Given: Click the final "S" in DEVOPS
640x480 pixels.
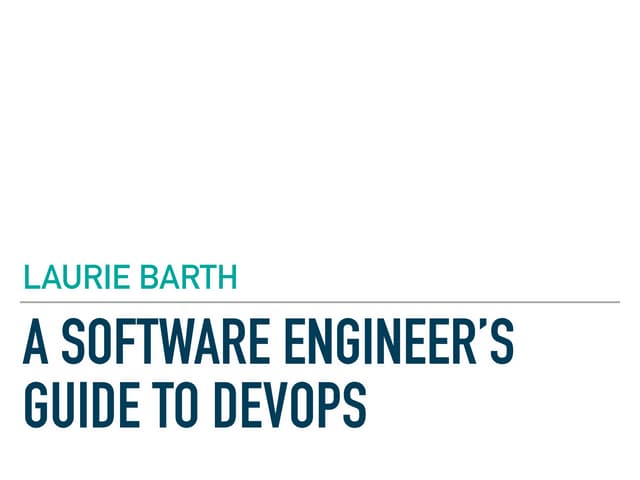Looking at the screenshot, I should pos(353,406).
